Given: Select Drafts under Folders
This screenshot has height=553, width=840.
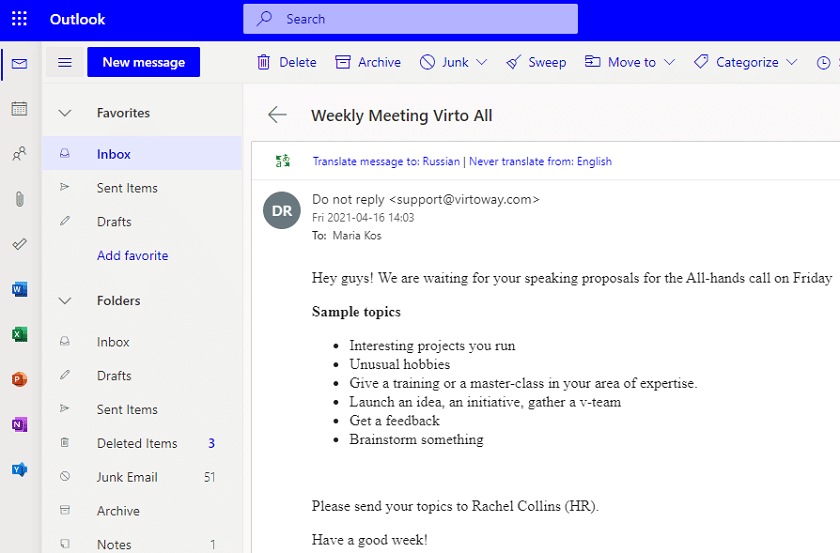Looking at the screenshot, I should click(x=142, y=376).
